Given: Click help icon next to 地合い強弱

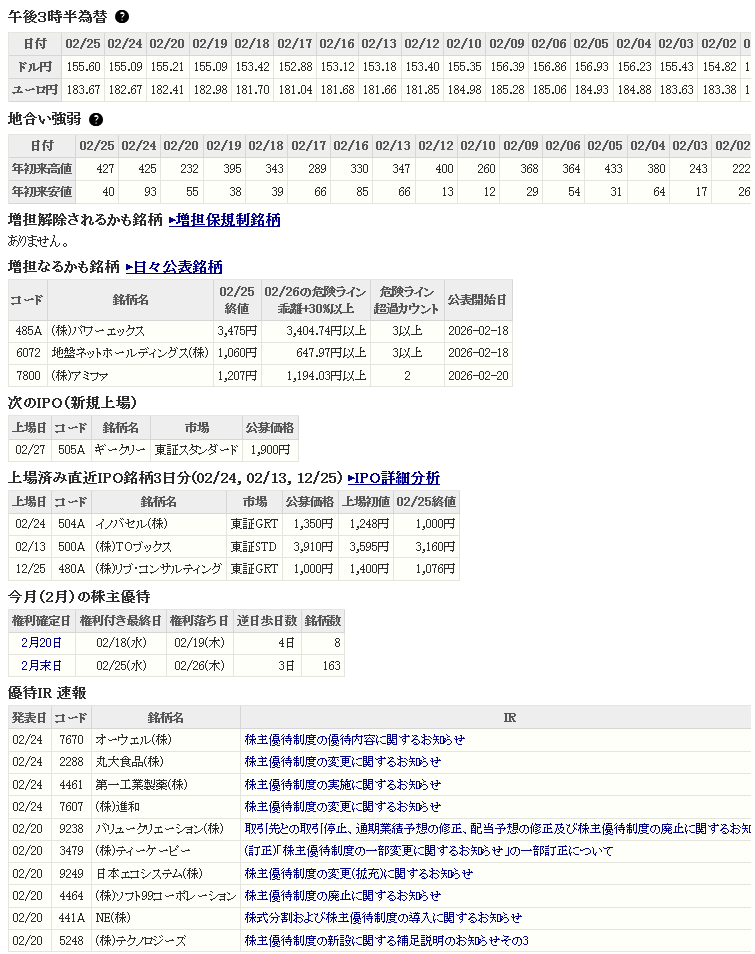Looking at the screenshot, I should pos(96,119).
